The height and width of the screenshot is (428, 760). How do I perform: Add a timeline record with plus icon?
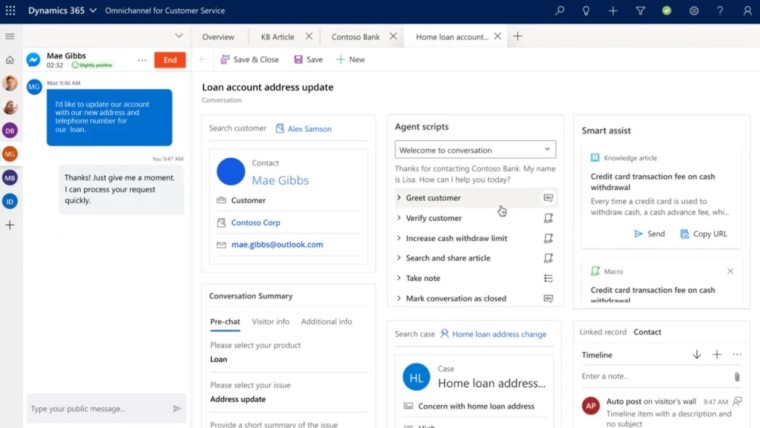click(x=717, y=355)
